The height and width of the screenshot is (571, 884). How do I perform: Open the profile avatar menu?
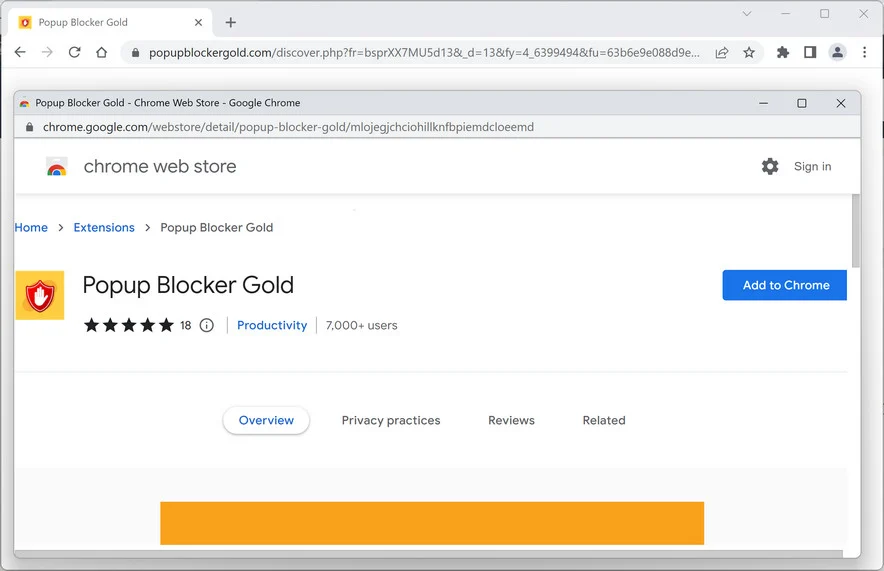tap(837, 52)
